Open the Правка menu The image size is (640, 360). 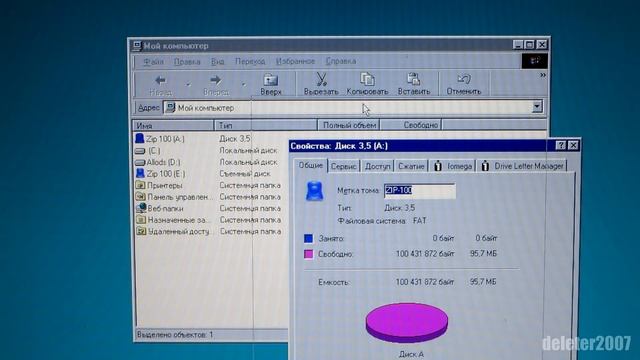[x=187, y=62]
